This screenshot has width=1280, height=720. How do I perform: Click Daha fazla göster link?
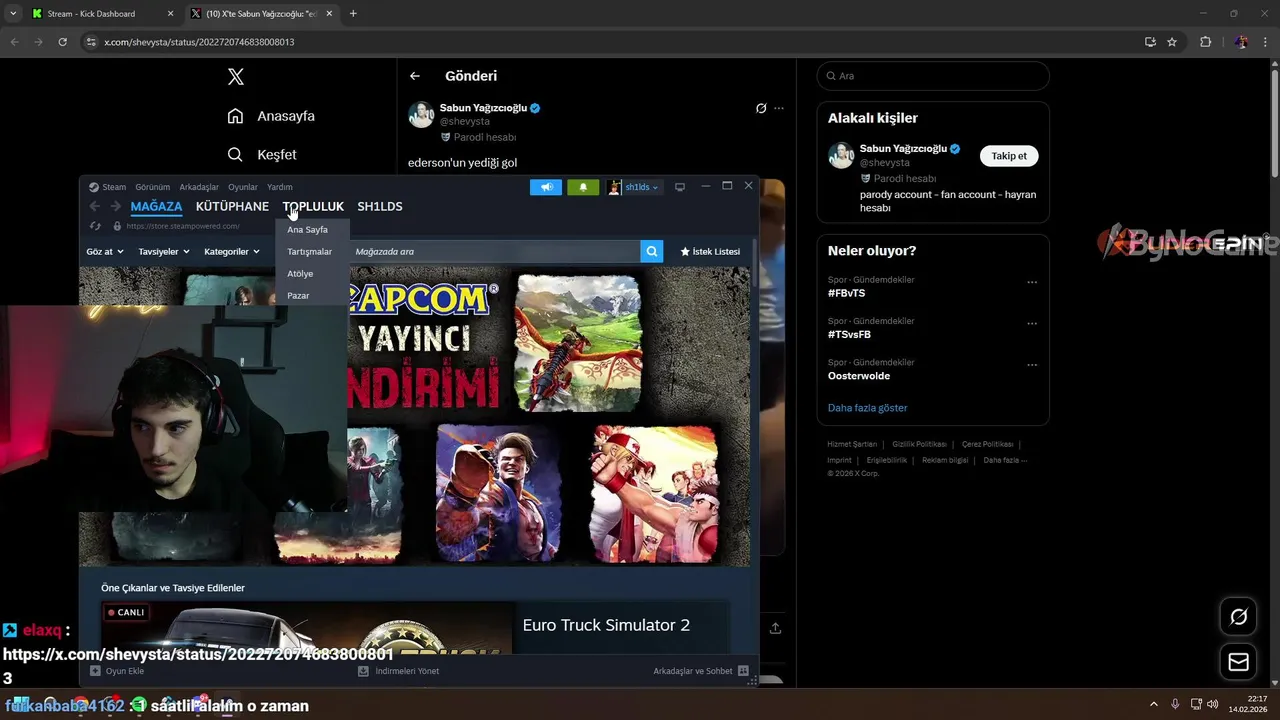point(867,408)
